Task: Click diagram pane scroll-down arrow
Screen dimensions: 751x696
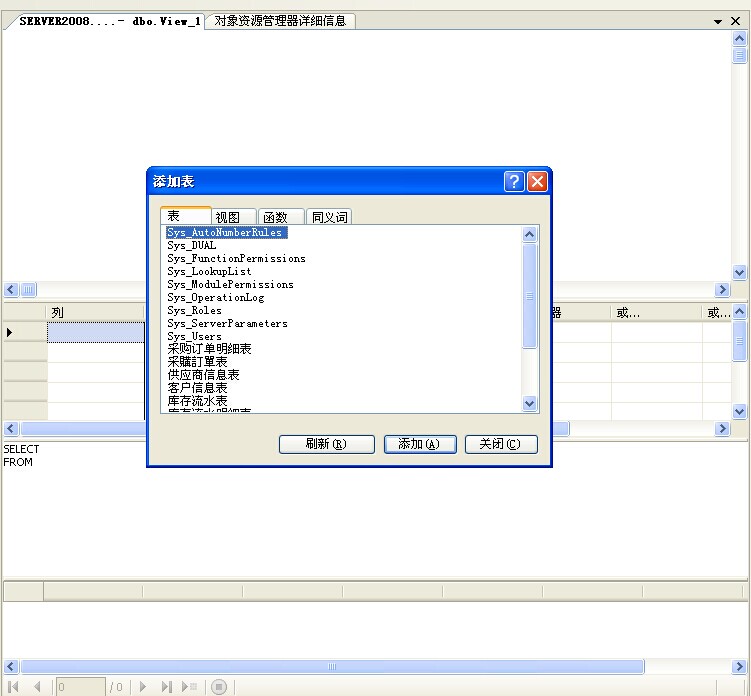Action: click(740, 273)
